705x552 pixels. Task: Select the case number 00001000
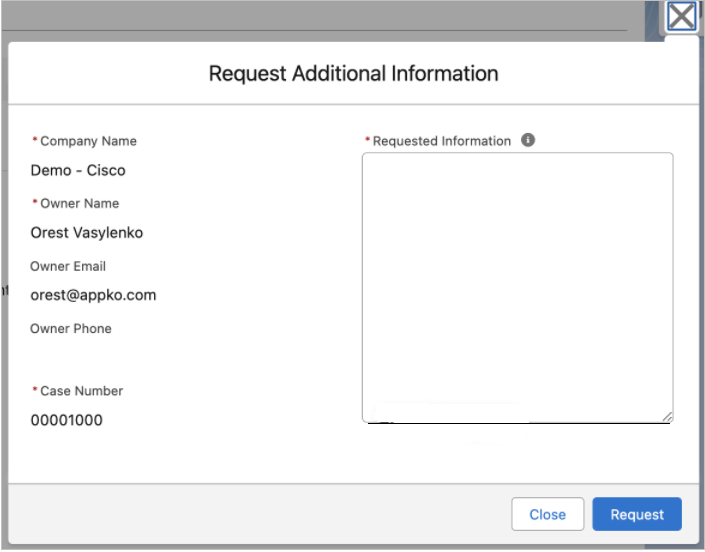pyautogui.click(x=67, y=420)
